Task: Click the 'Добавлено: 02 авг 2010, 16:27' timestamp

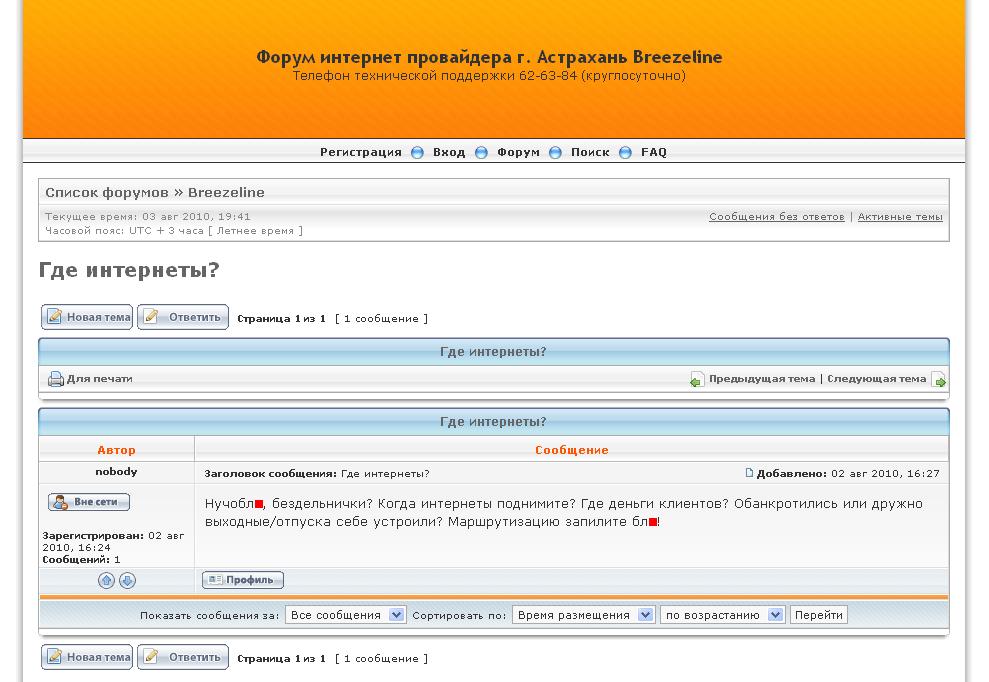Action: (848, 473)
